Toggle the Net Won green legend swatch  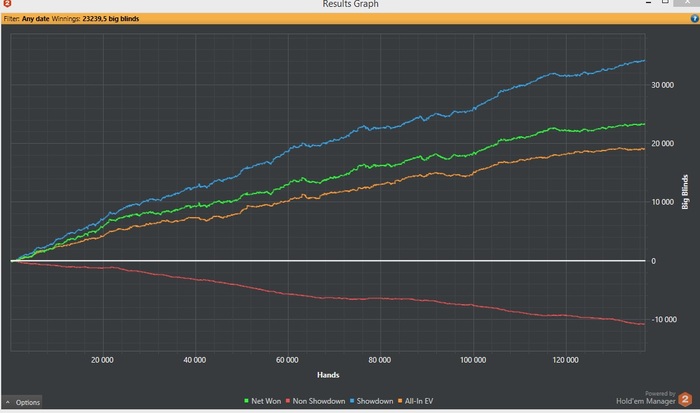(246, 401)
